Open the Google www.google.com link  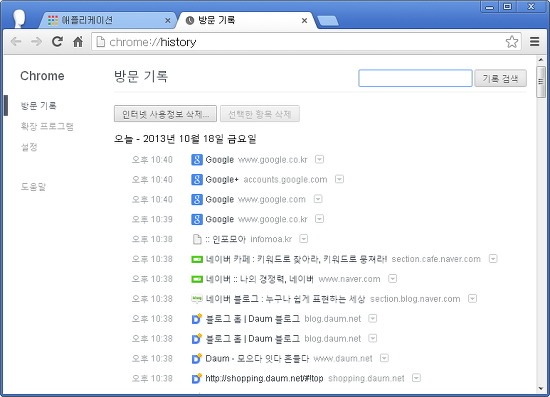pyautogui.click(x=220, y=200)
